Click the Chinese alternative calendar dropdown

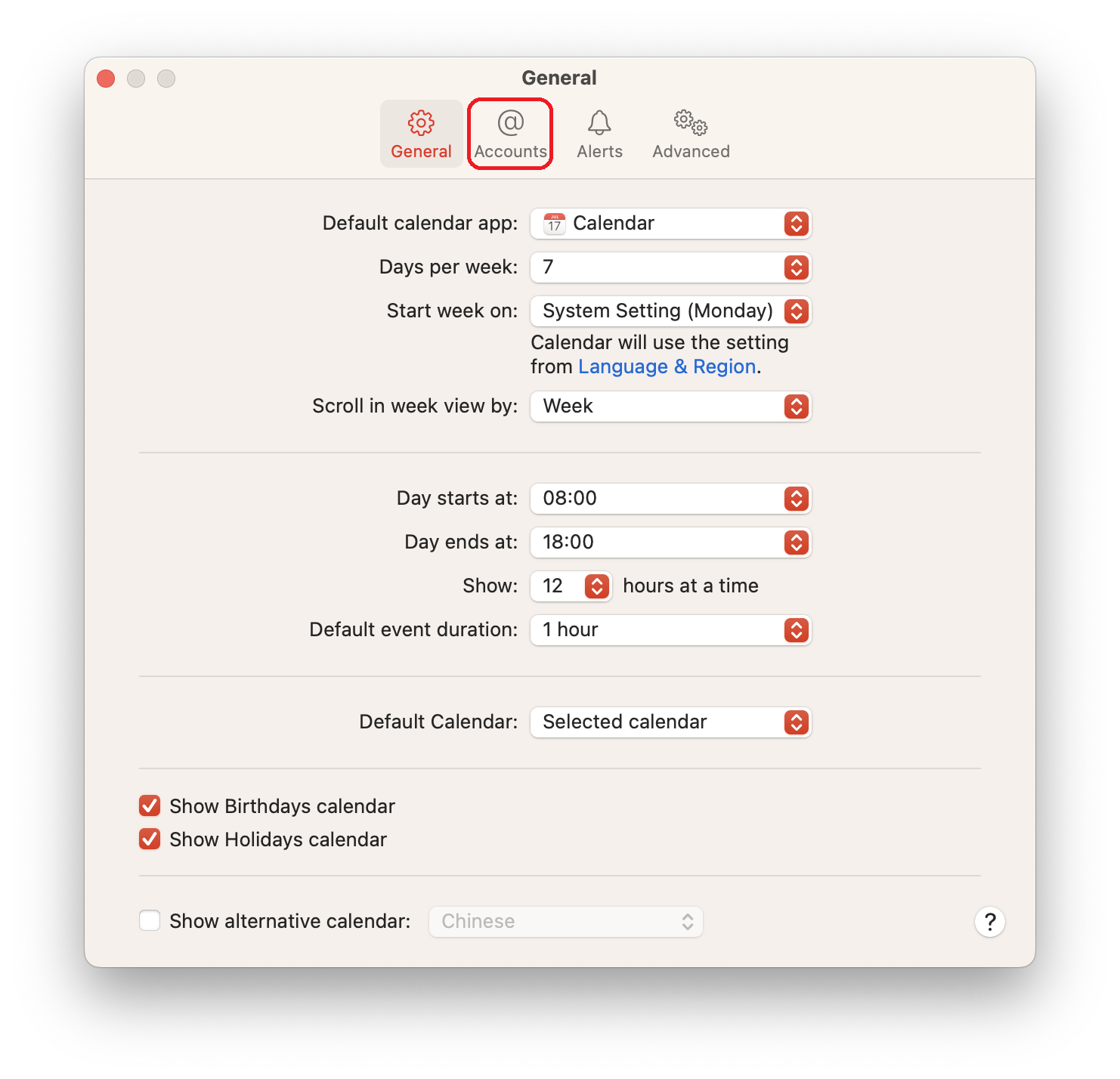coord(566,922)
